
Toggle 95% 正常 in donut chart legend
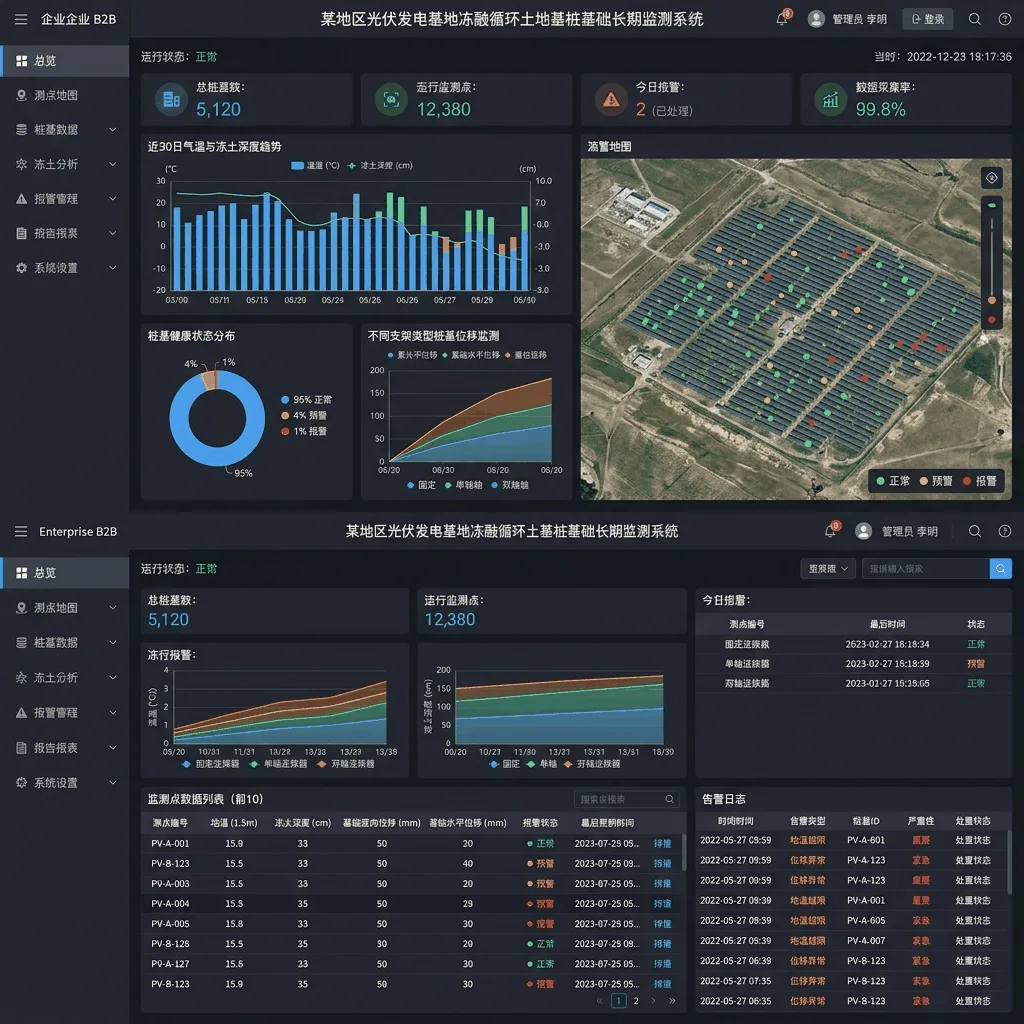coord(306,400)
